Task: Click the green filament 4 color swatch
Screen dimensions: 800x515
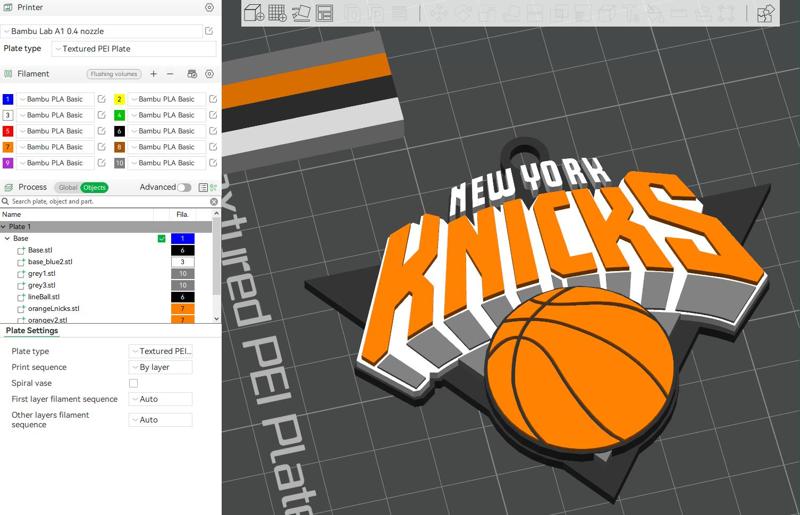Action: point(119,115)
